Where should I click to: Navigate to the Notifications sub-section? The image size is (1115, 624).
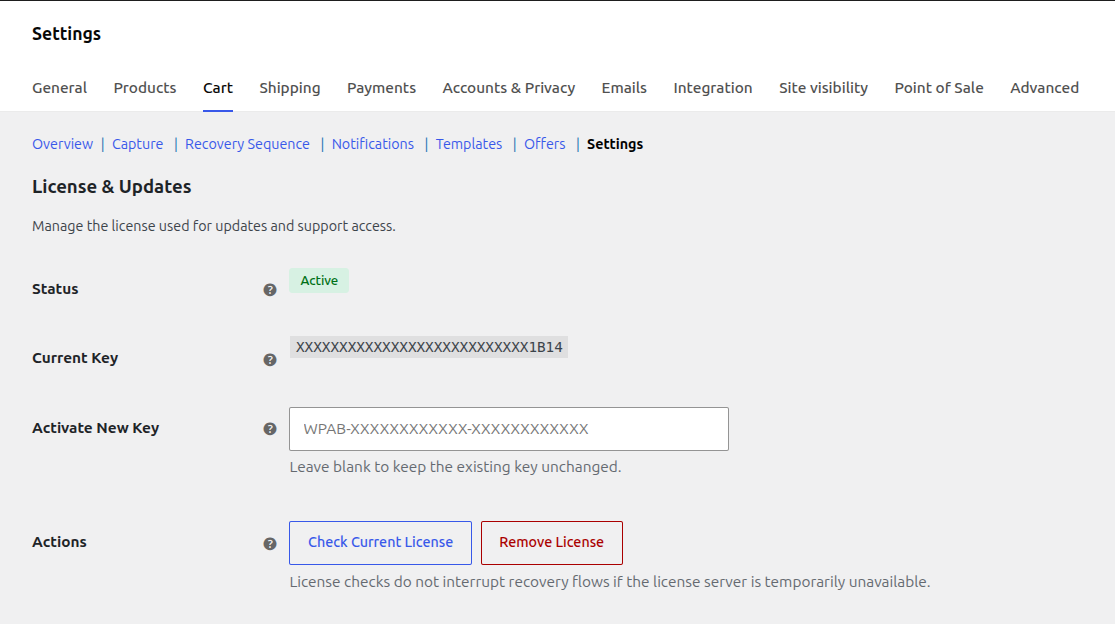pyautogui.click(x=373, y=144)
